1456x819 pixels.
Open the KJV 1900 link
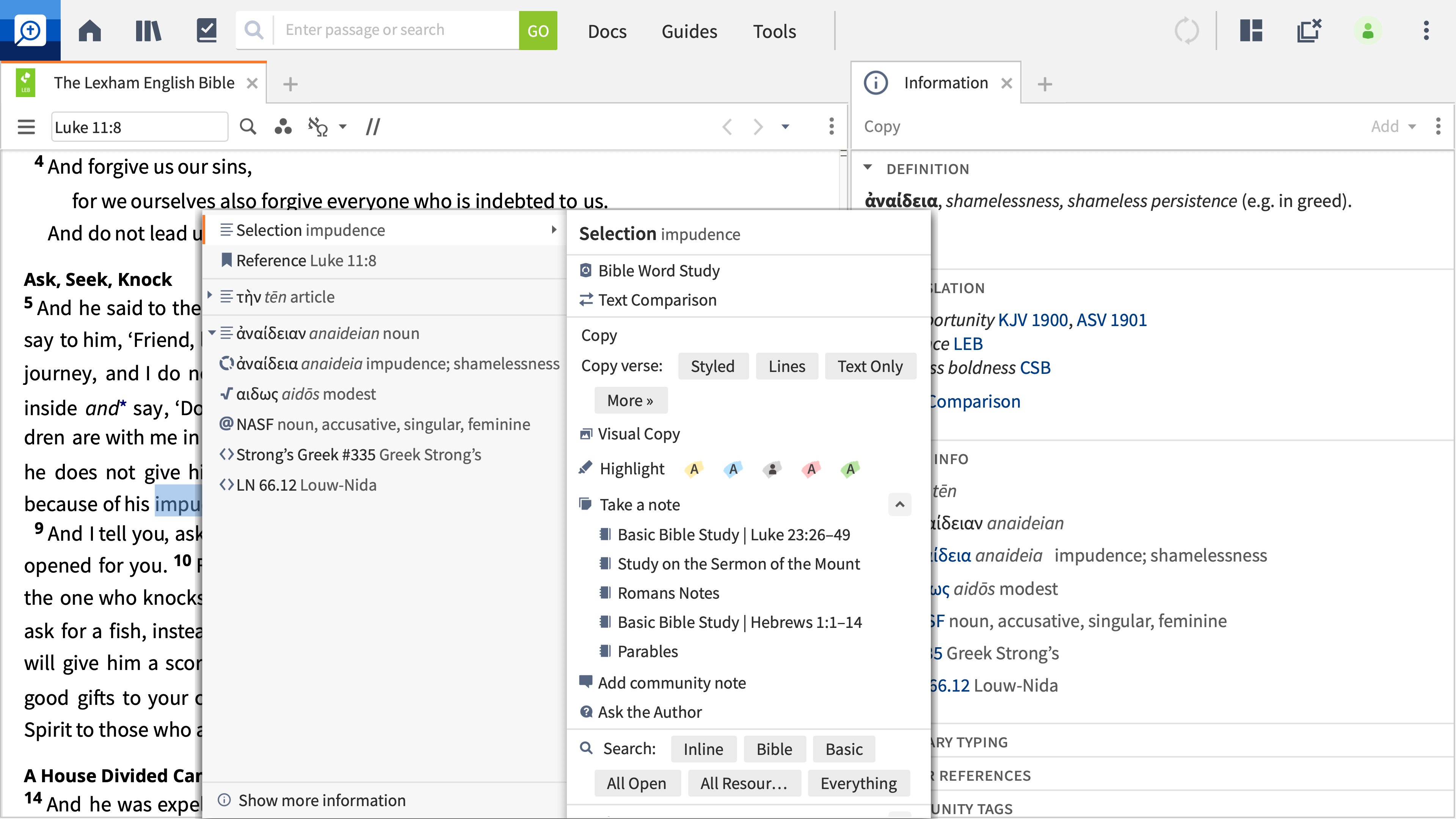point(1033,320)
